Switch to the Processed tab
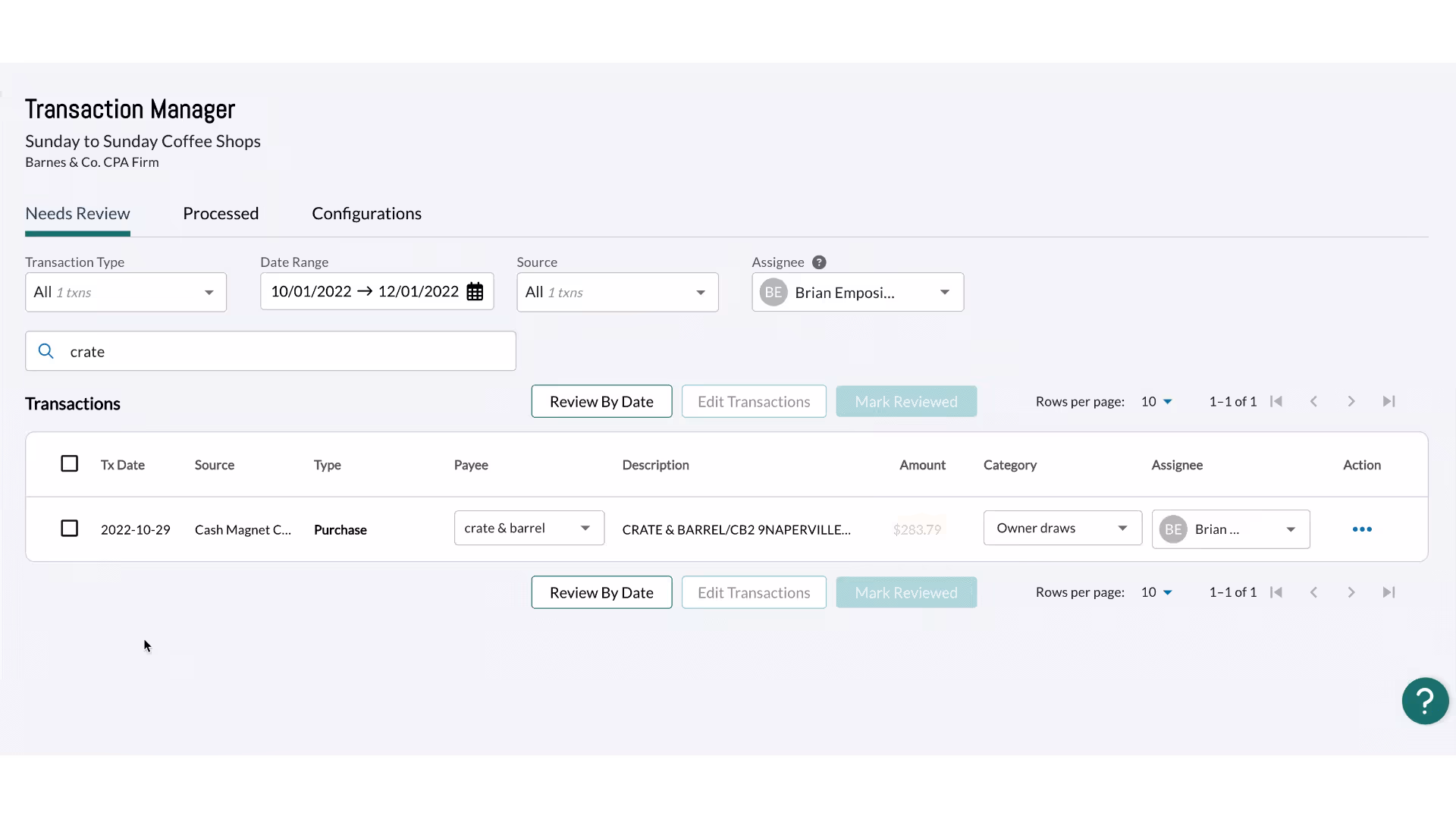 point(221,213)
